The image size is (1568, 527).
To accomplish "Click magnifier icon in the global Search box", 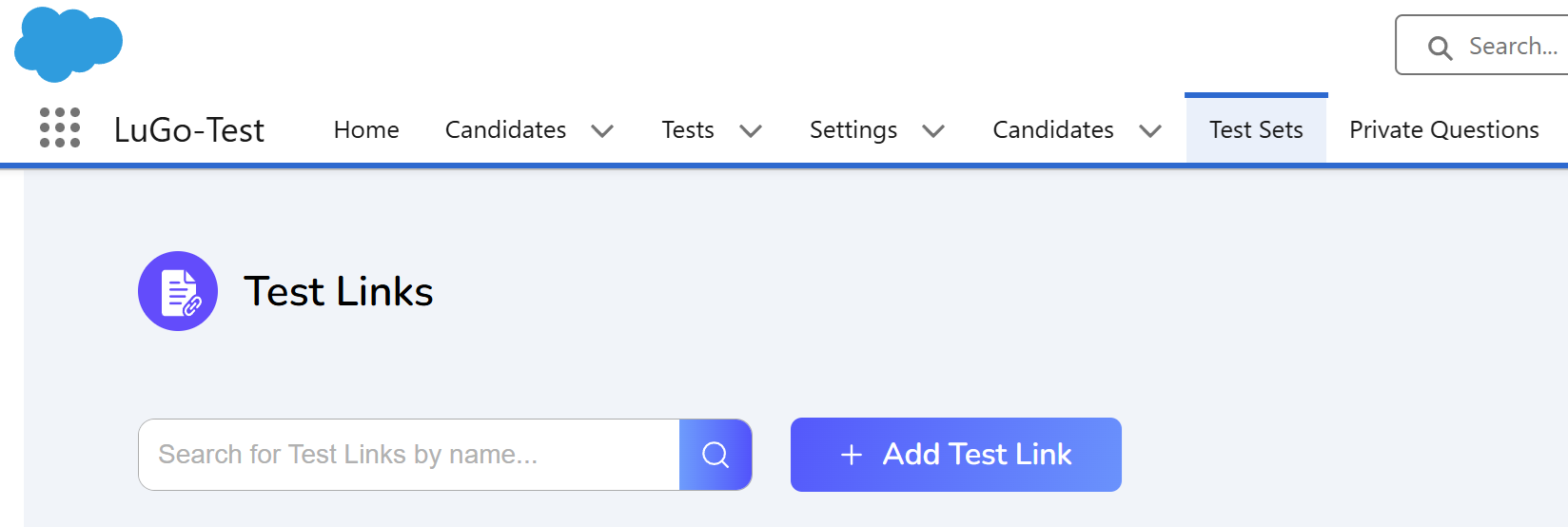I will point(1440,48).
